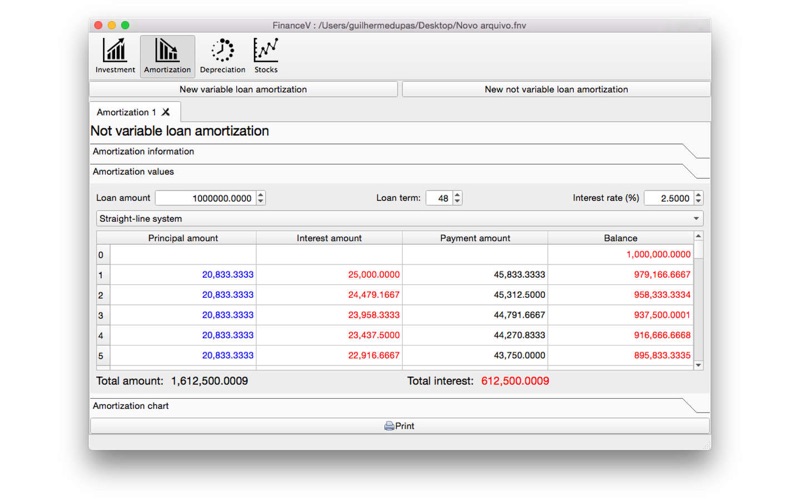Screen dimensions: 800x500
Task: Click the Interest rate input field
Action: pos(669,198)
